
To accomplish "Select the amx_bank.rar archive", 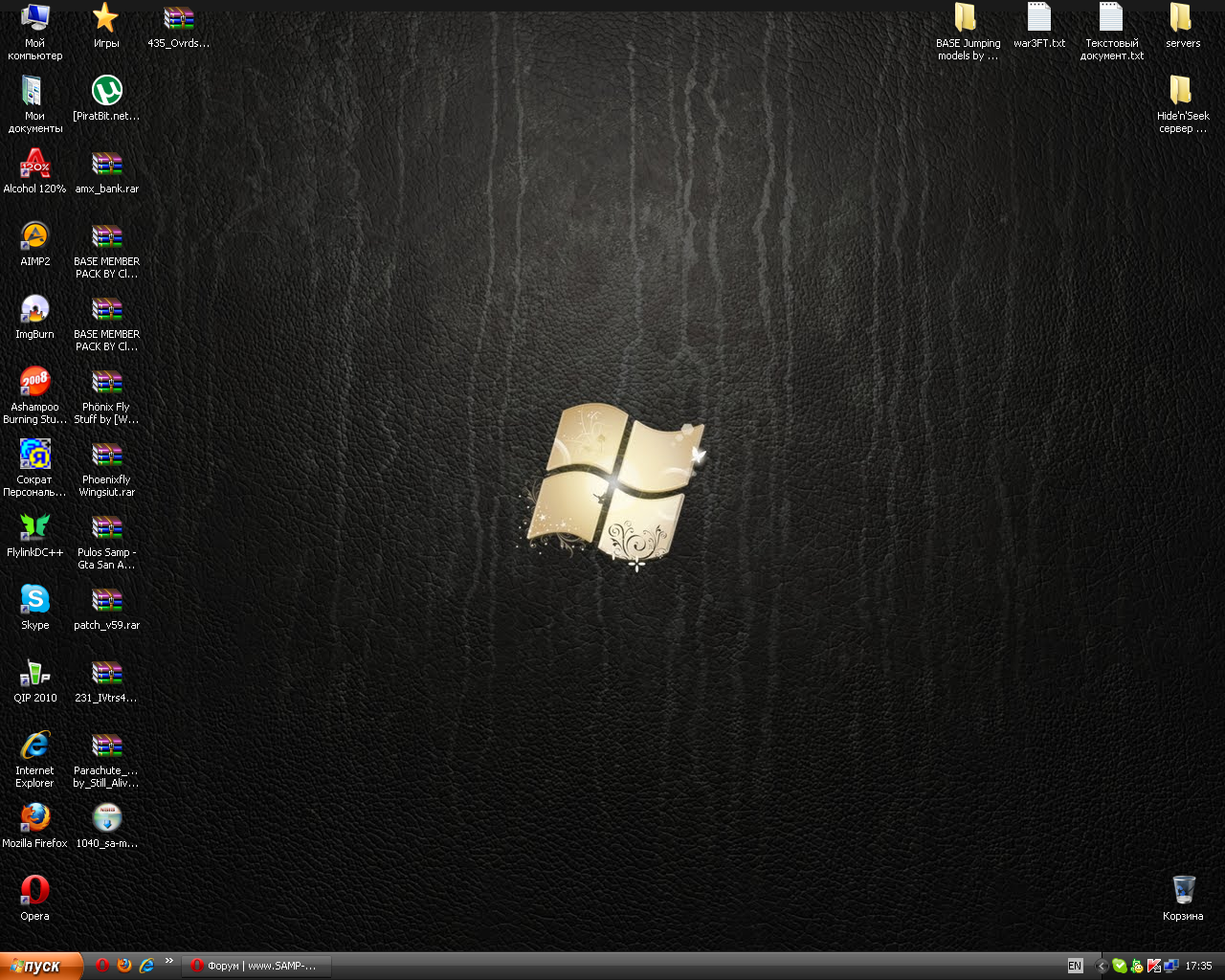I will [106, 171].
